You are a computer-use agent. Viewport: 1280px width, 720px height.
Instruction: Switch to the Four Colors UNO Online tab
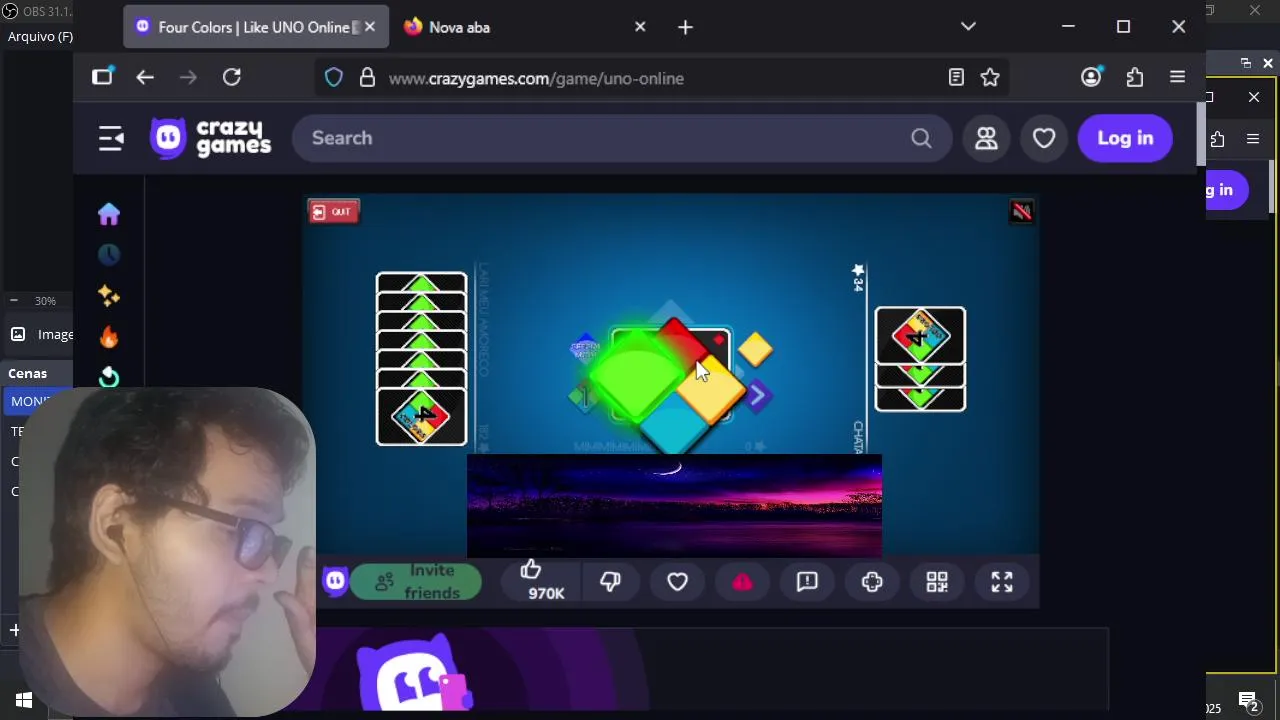point(255,27)
